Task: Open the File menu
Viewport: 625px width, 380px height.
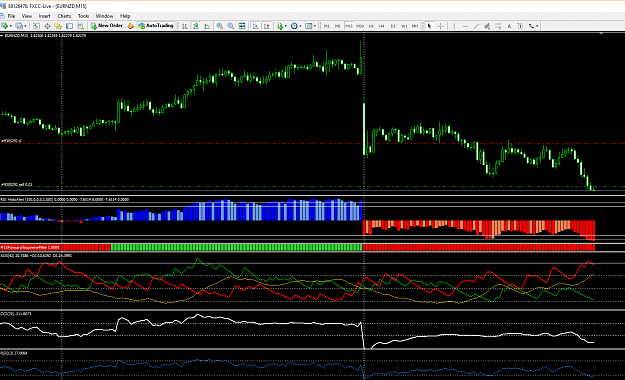Action: pyautogui.click(x=11, y=16)
